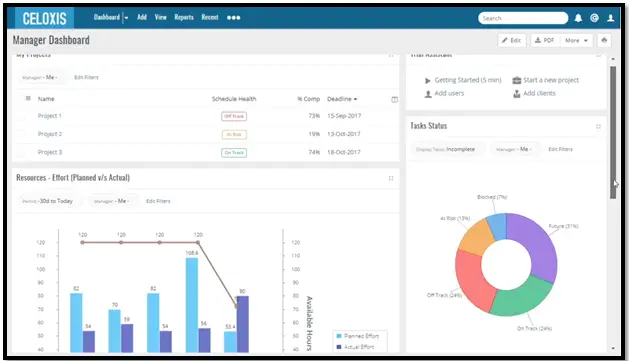Click the row menu icon beside Name header
This screenshot has height=361, width=629.
pyautogui.click(x=28, y=98)
